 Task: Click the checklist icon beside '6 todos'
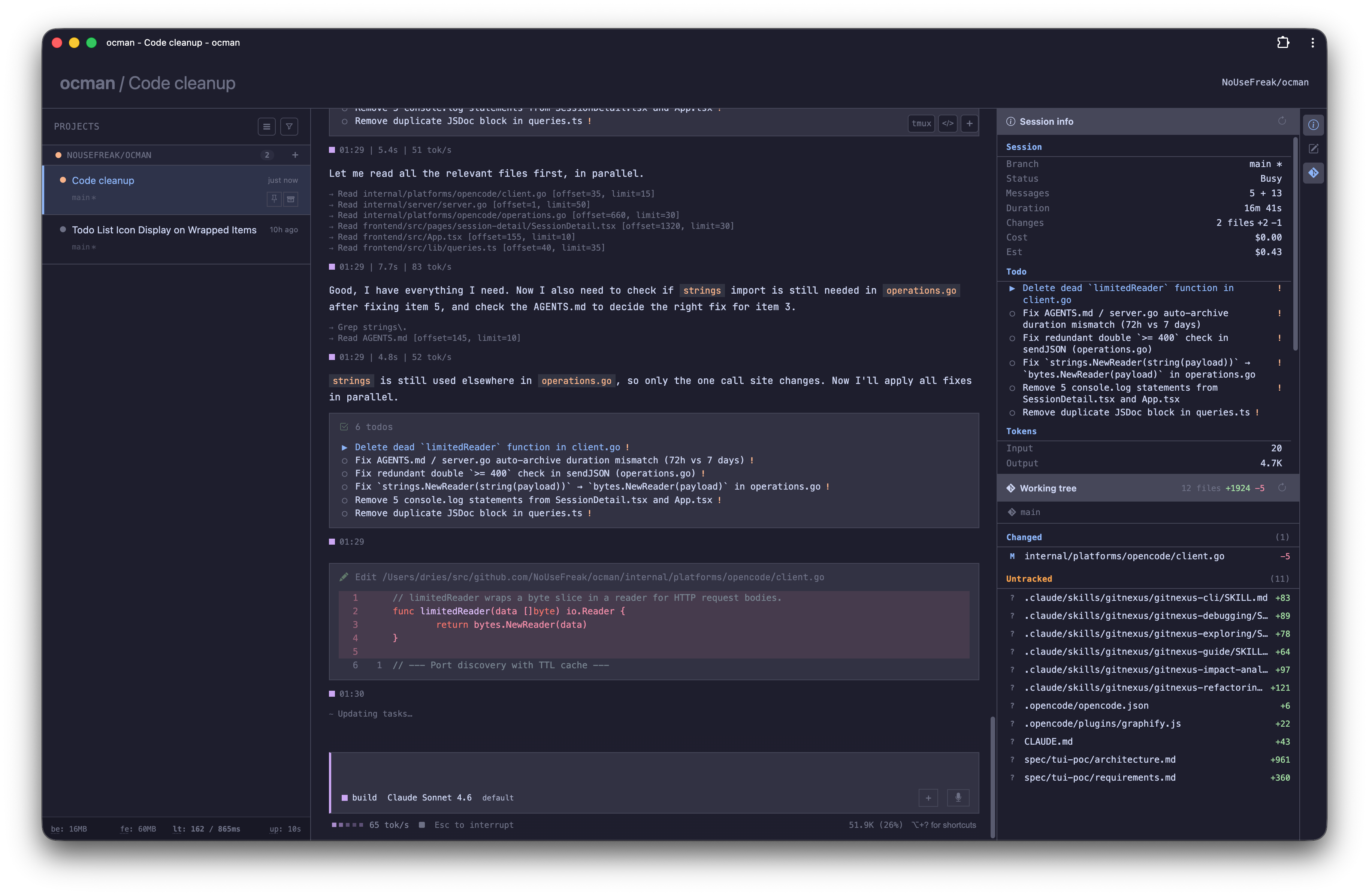(x=344, y=427)
